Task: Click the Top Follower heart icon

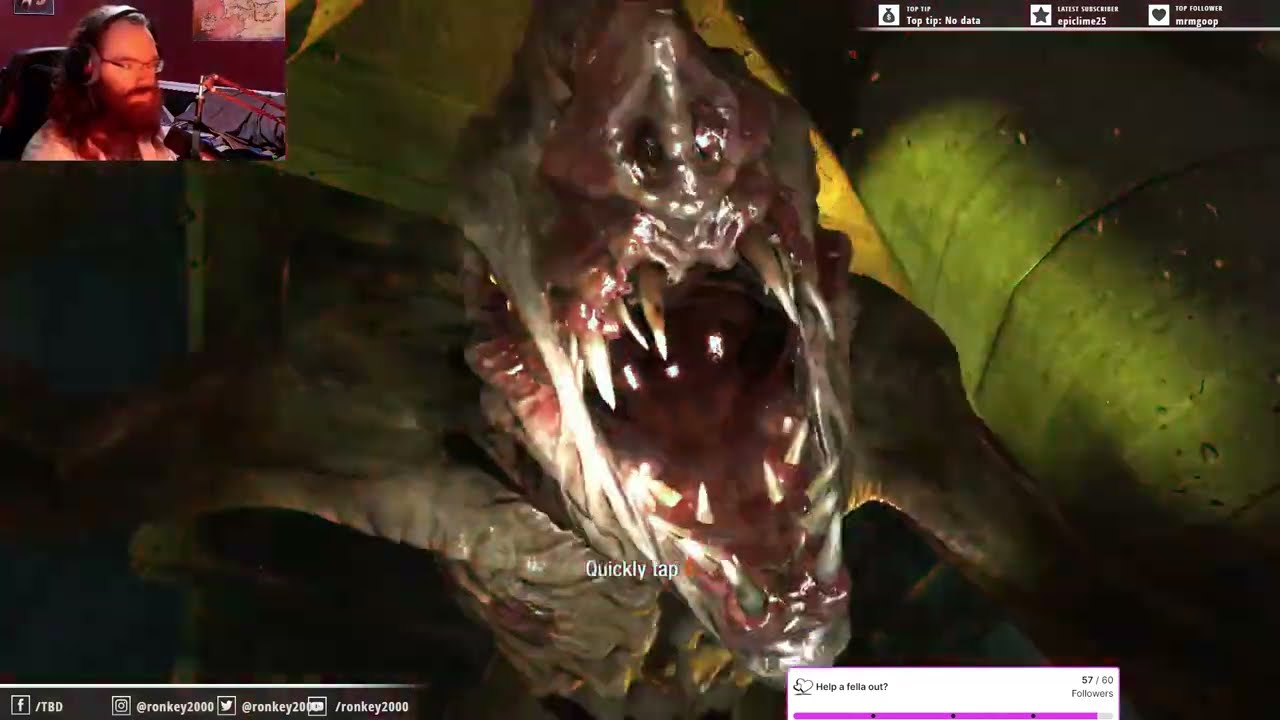Action: 1159,15
